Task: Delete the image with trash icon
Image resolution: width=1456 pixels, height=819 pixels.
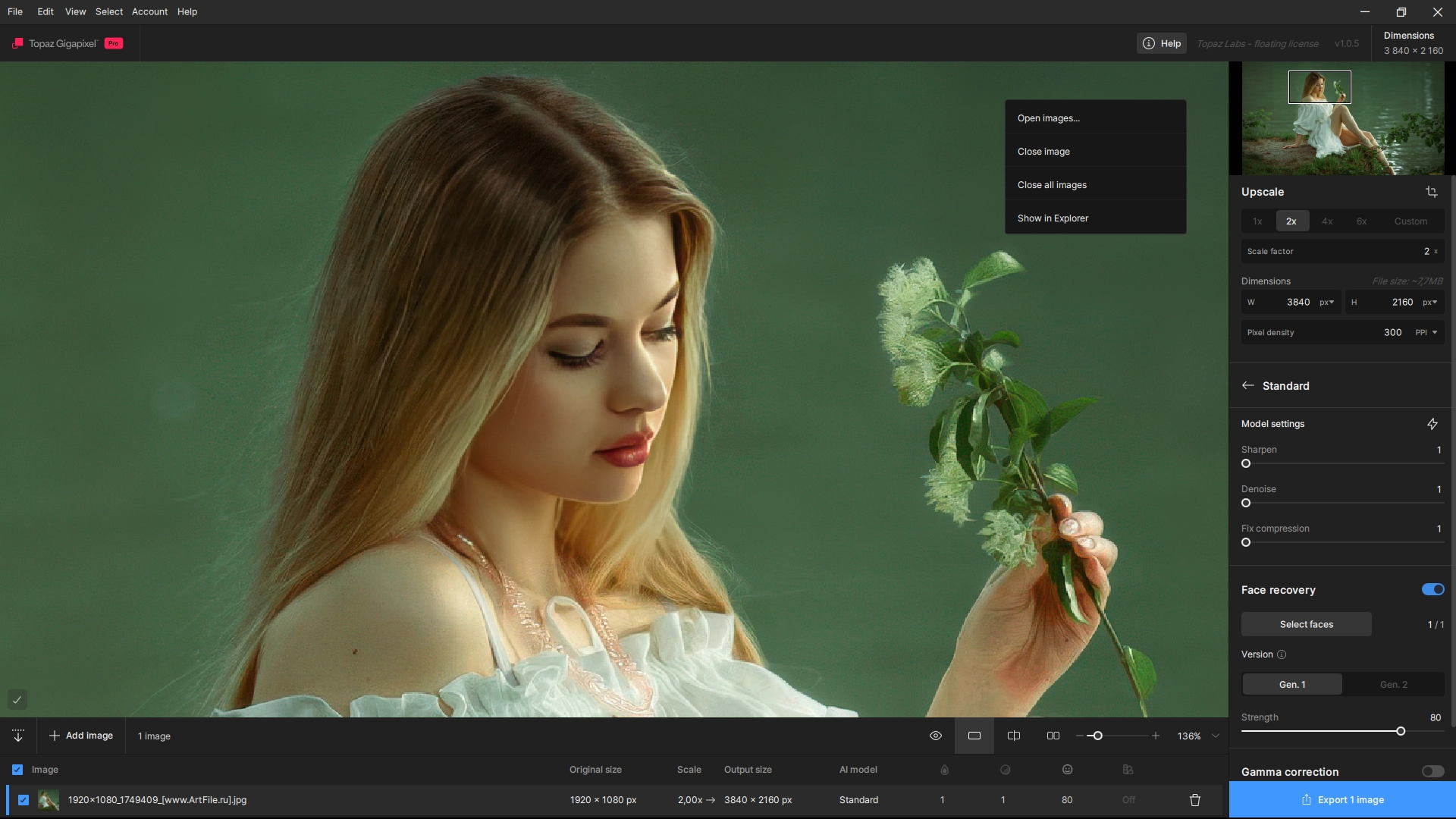Action: (x=1195, y=800)
